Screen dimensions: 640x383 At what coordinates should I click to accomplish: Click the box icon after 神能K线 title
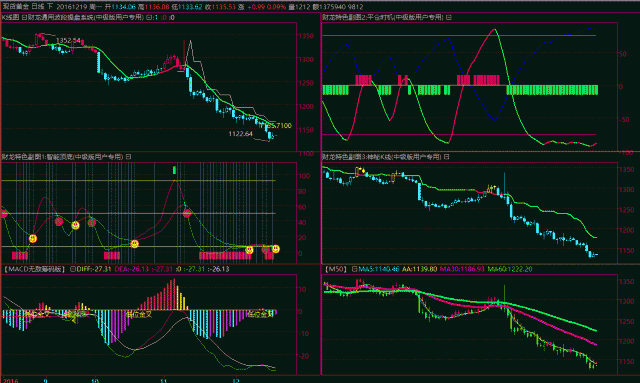pyautogui.click(x=446, y=157)
